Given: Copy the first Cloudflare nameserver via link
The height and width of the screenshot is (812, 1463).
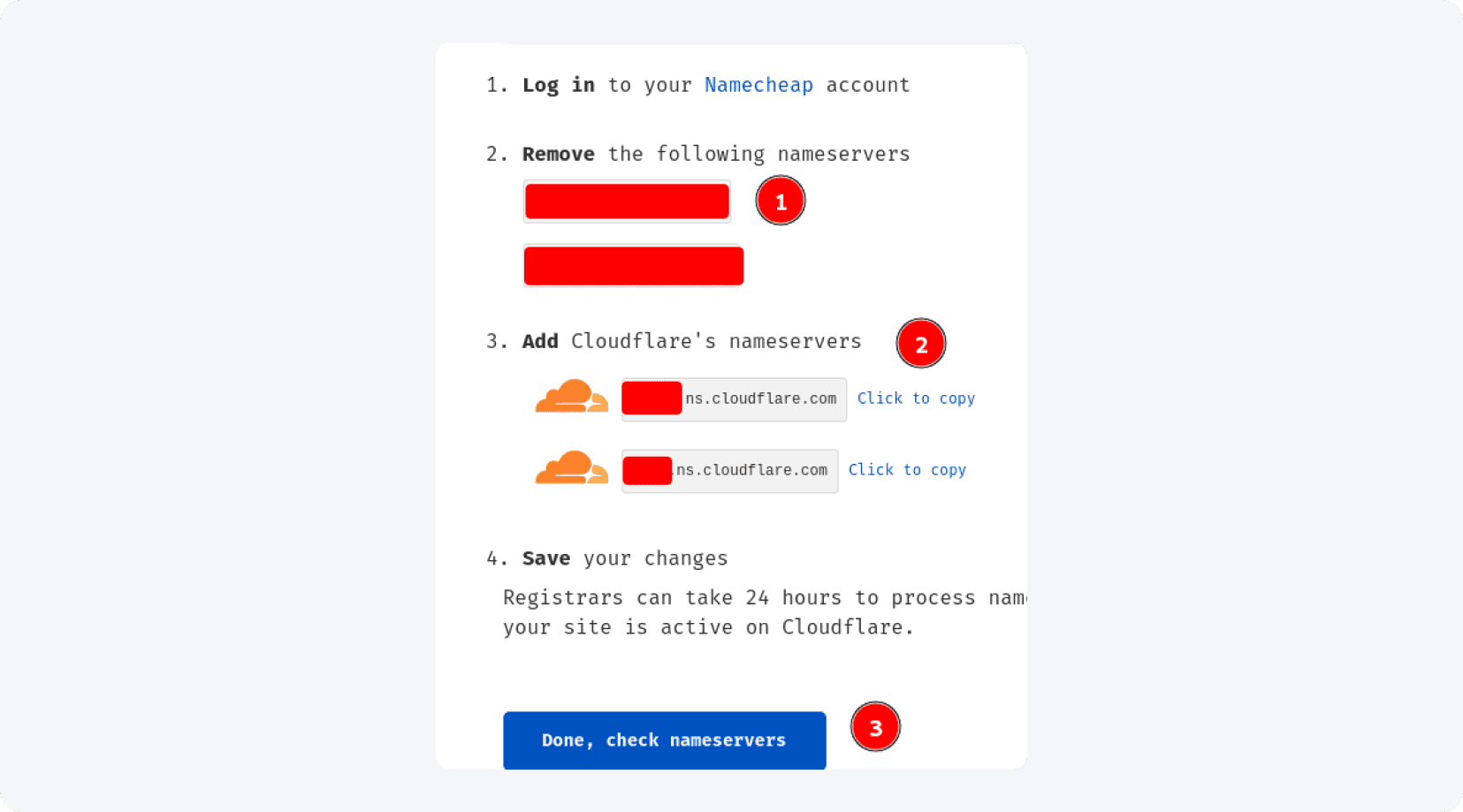Looking at the screenshot, I should coord(916,398).
